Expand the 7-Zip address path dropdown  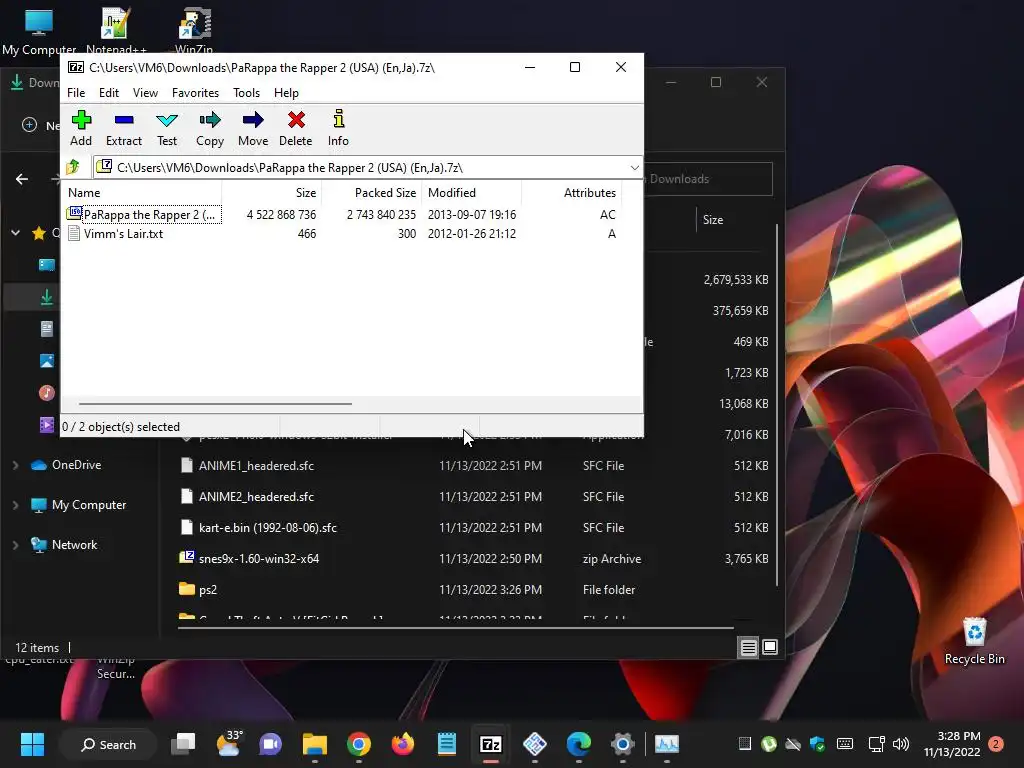click(x=634, y=168)
